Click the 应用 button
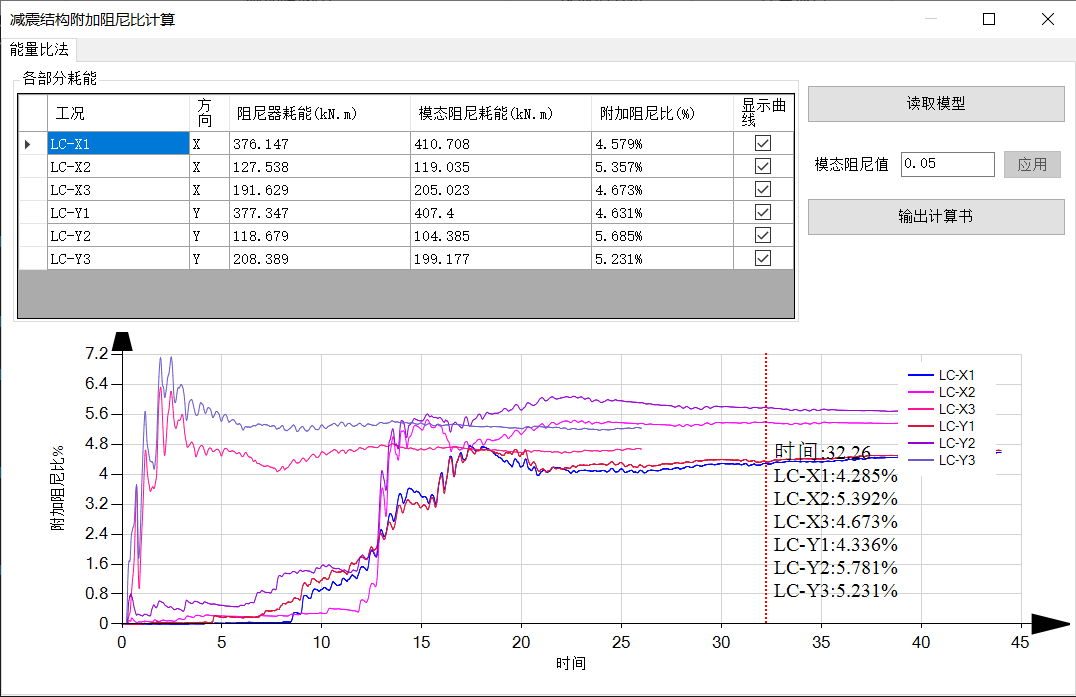Image resolution: width=1076 pixels, height=697 pixels. coord(1031,165)
